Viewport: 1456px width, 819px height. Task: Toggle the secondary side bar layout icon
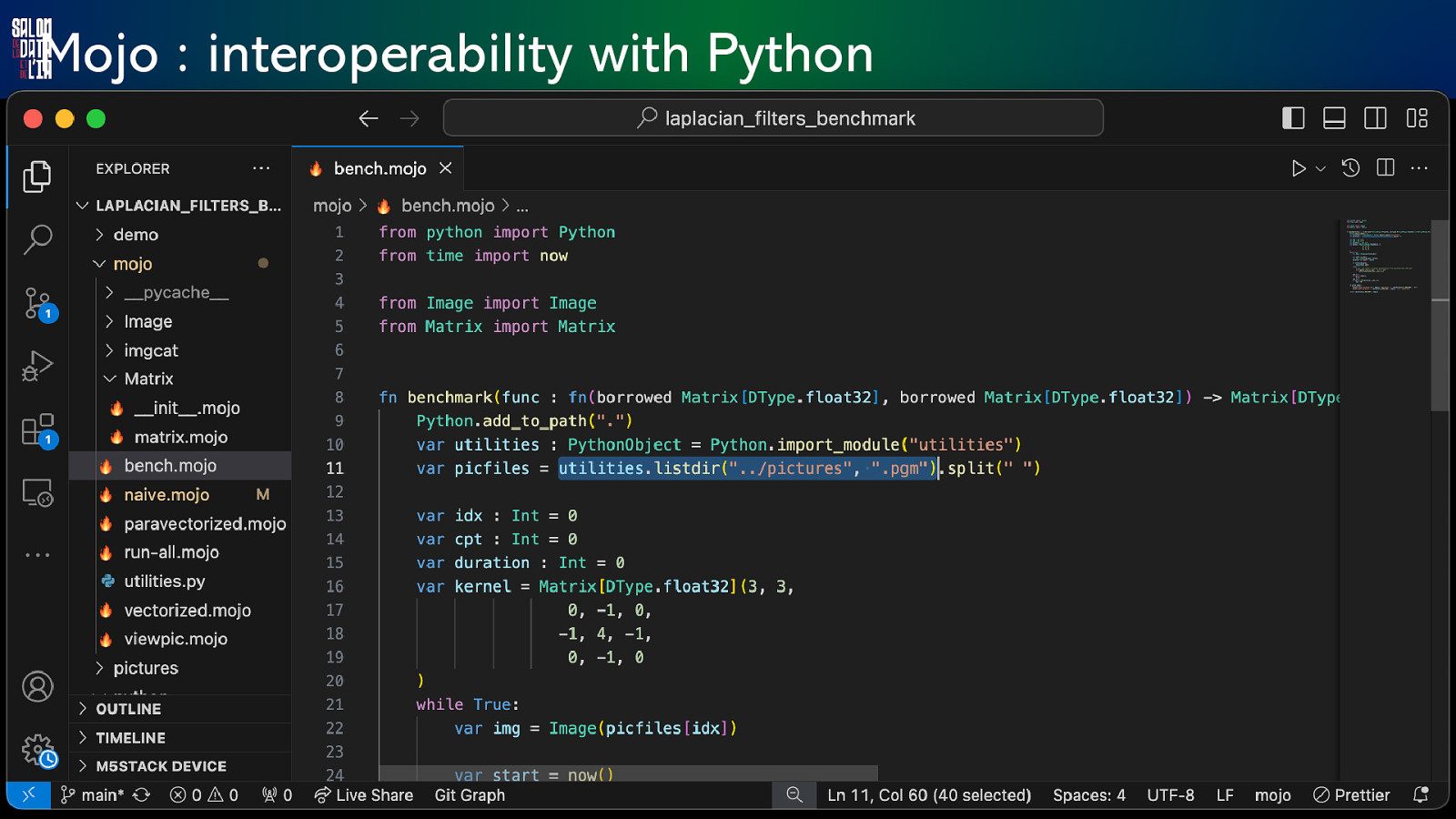click(x=1375, y=118)
